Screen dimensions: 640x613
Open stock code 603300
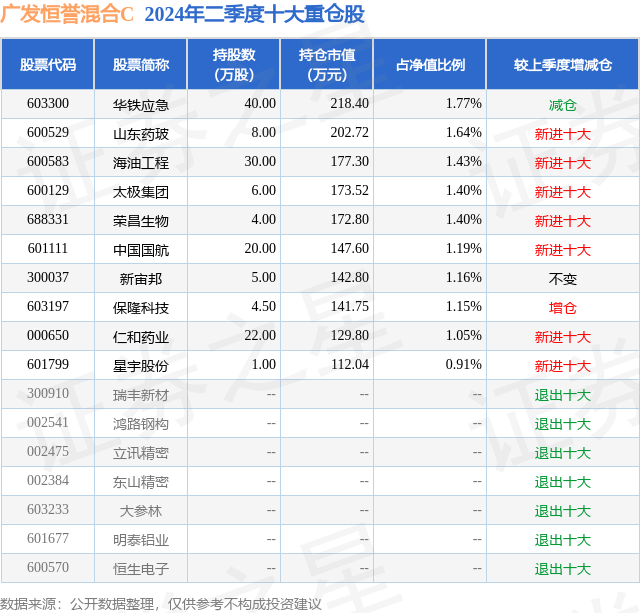[48, 104]
